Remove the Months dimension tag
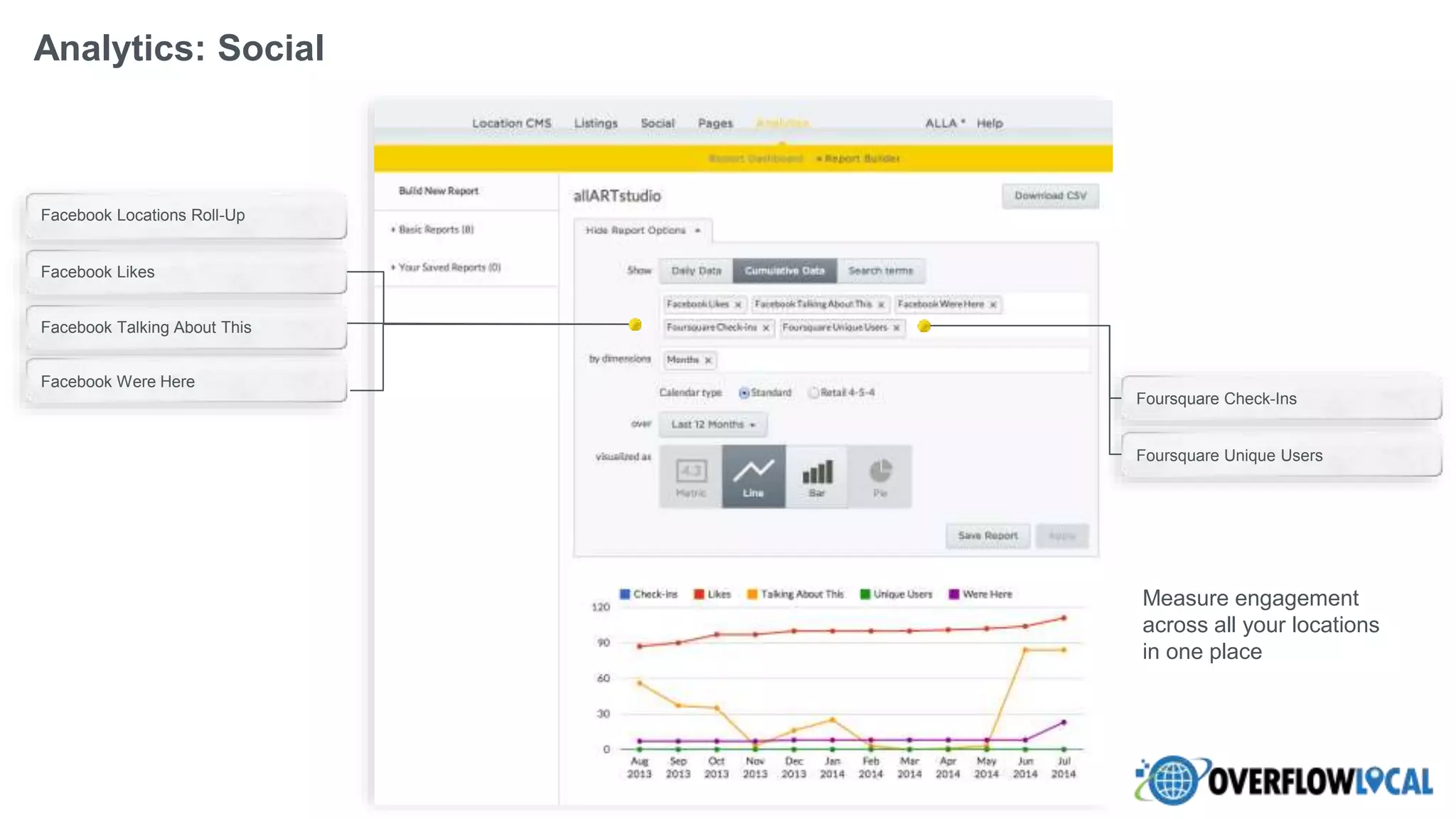 [708, 360]
